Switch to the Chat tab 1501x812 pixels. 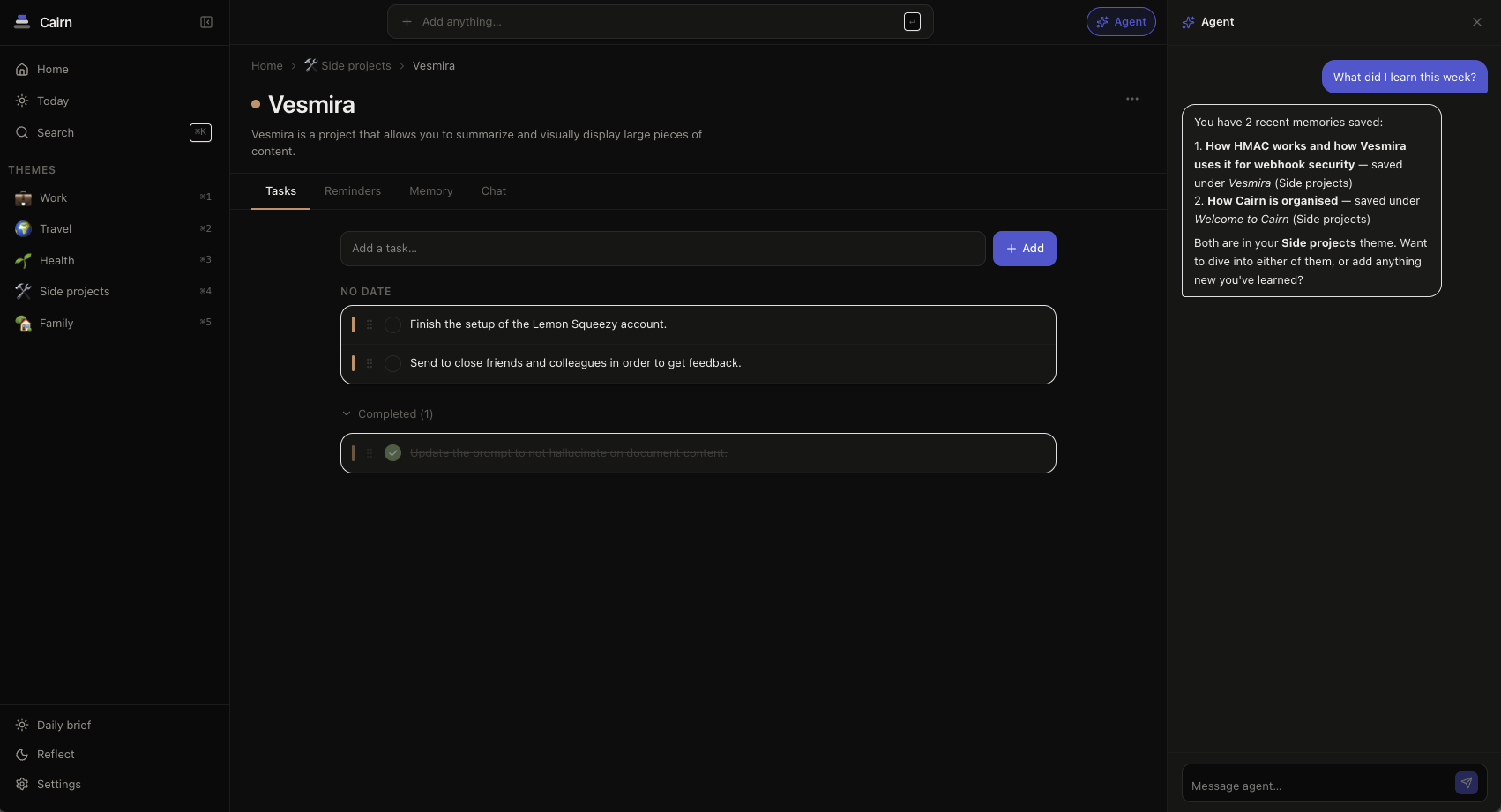coord(494,191)
